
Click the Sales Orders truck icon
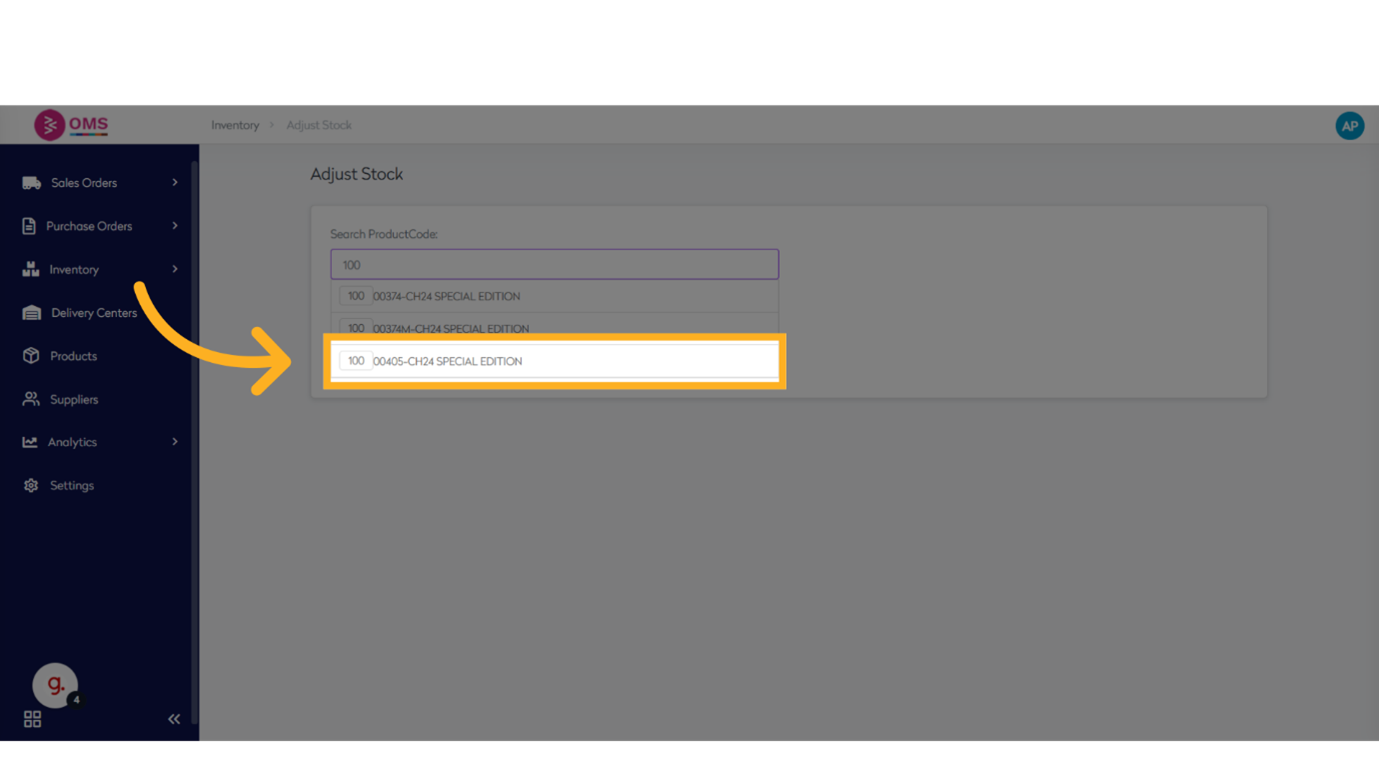(31, 183)
